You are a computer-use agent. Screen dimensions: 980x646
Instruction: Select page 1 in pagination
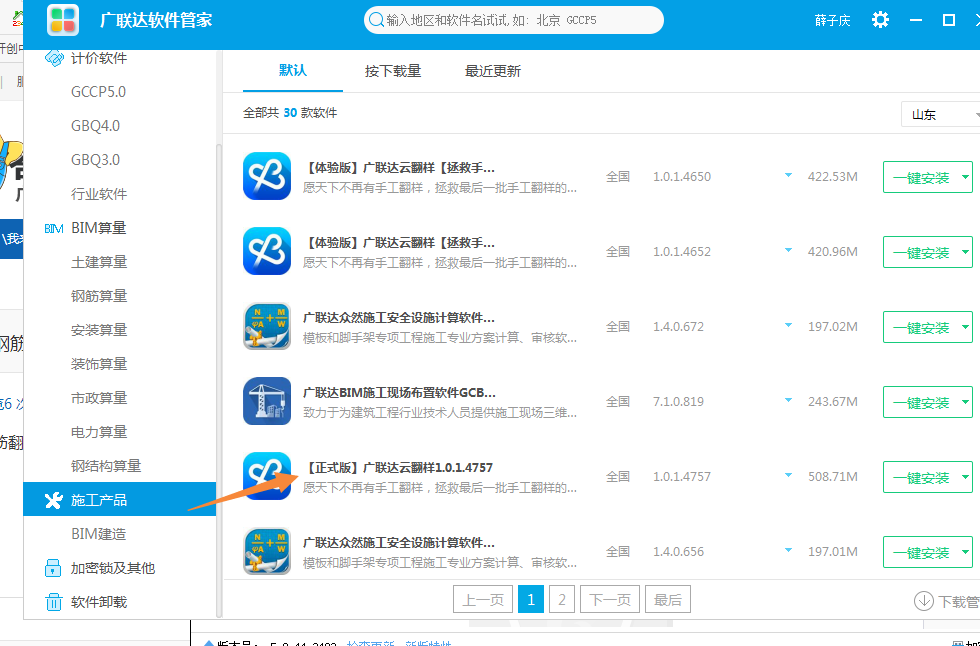[531, 600]
